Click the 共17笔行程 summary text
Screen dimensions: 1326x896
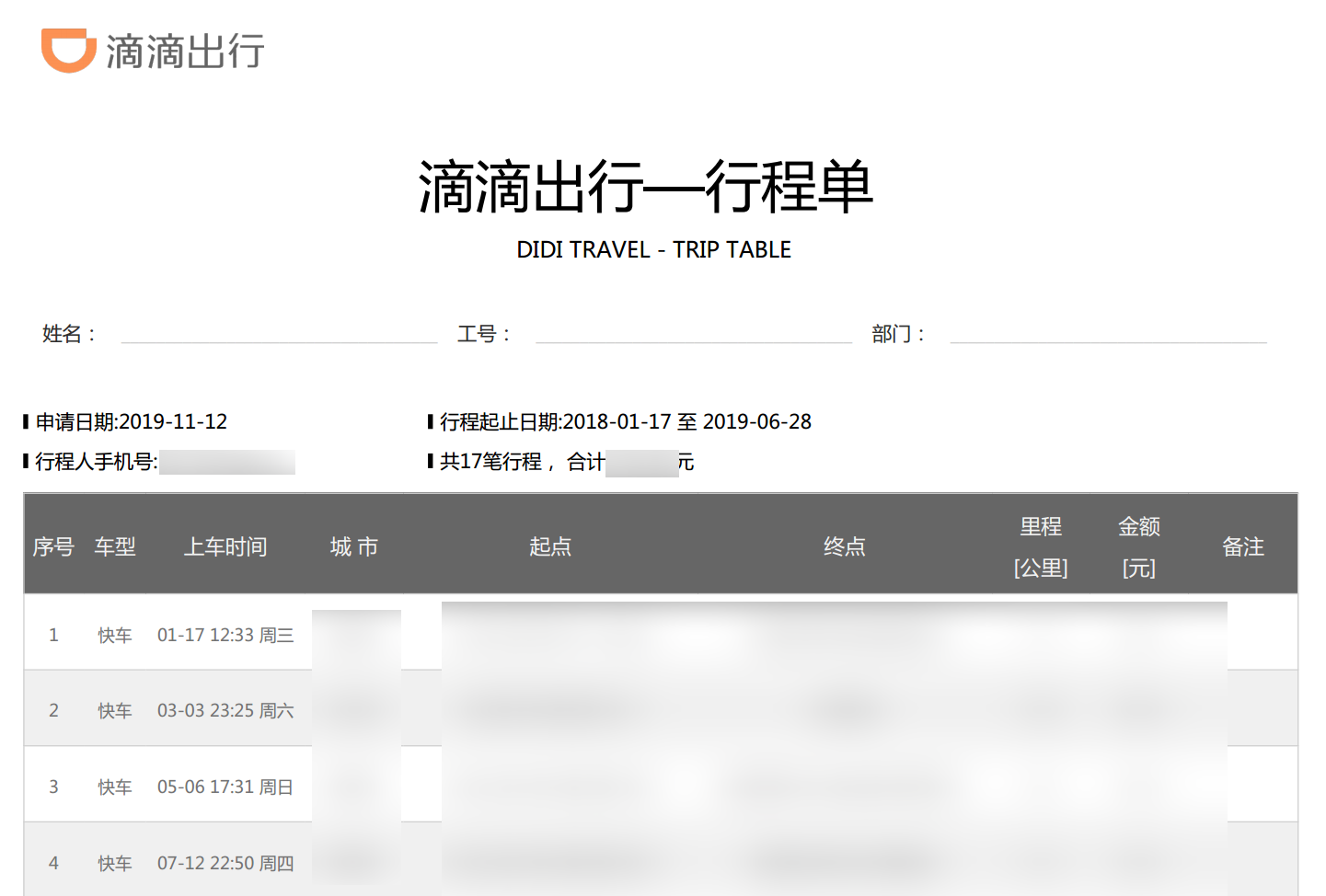pyautogui.click(x=567, y=462)
